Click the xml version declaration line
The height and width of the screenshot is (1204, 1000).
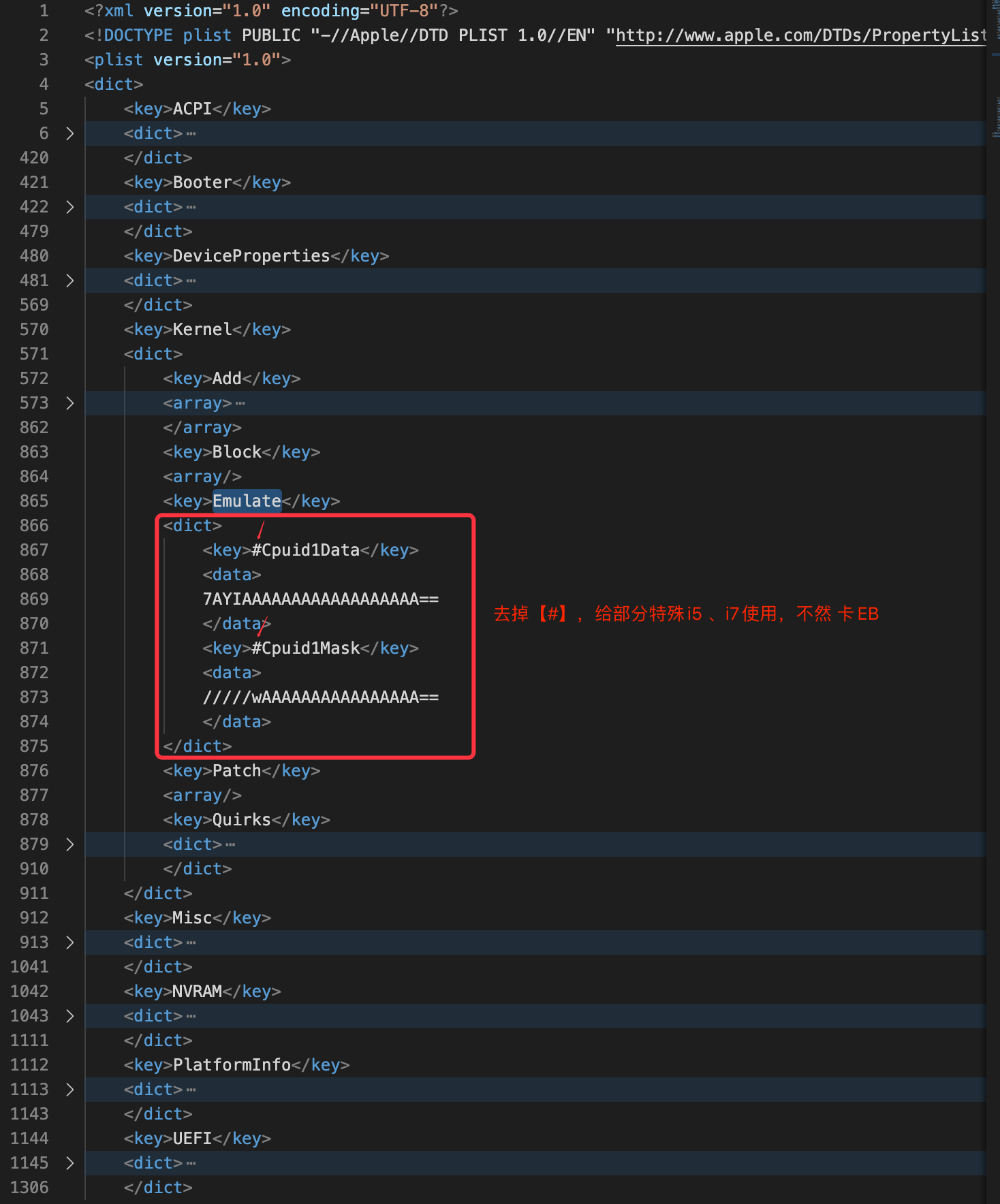(x=271, y=11)
